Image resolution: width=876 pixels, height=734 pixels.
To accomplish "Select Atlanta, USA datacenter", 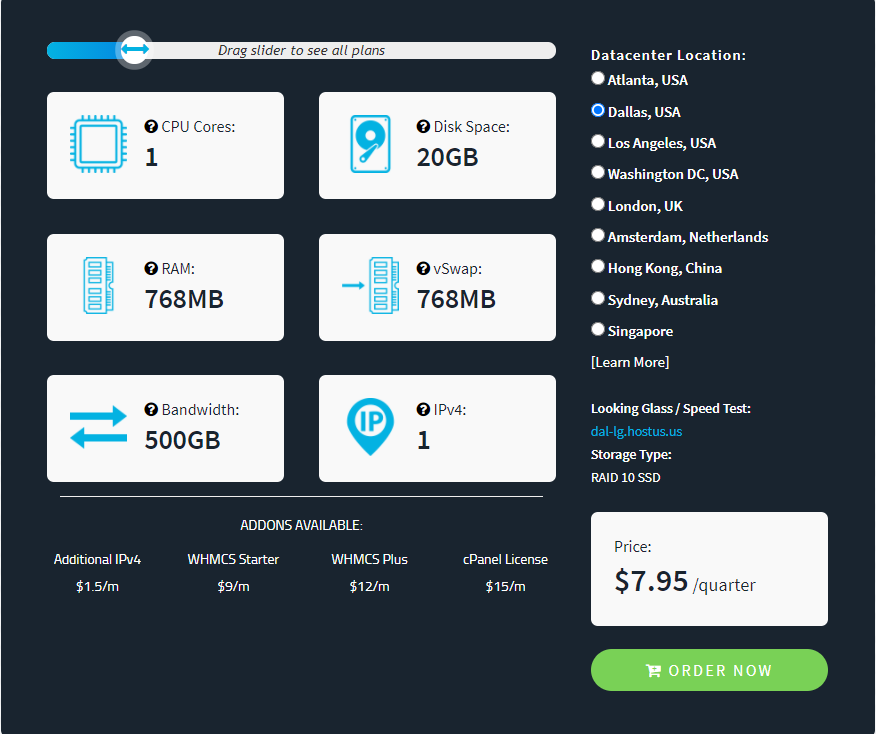I will (598, 78).
